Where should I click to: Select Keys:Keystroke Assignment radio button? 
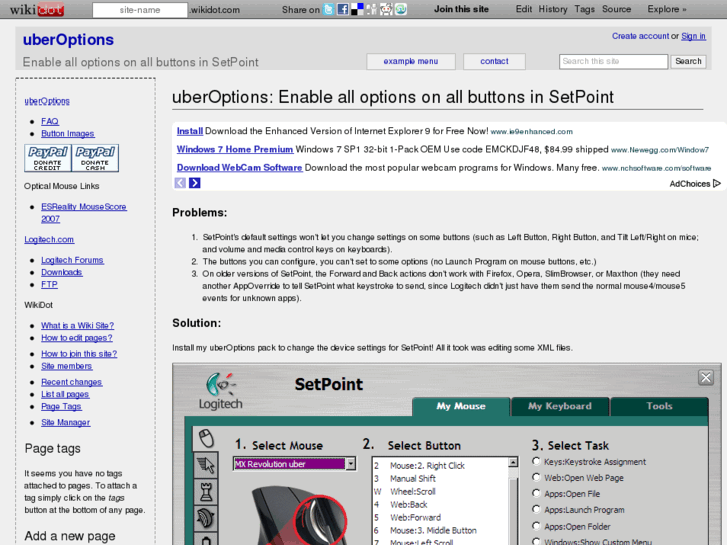click(537, 462)
